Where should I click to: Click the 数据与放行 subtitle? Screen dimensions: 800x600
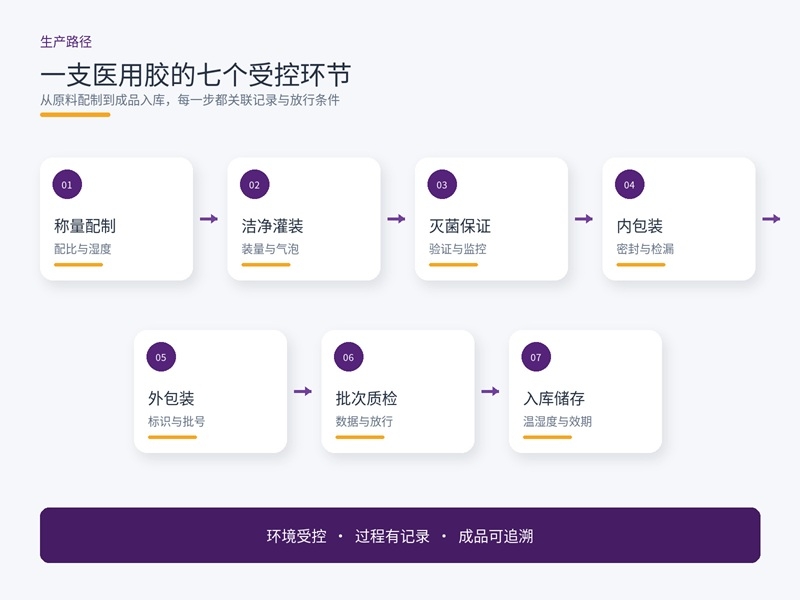click(364, 421)
